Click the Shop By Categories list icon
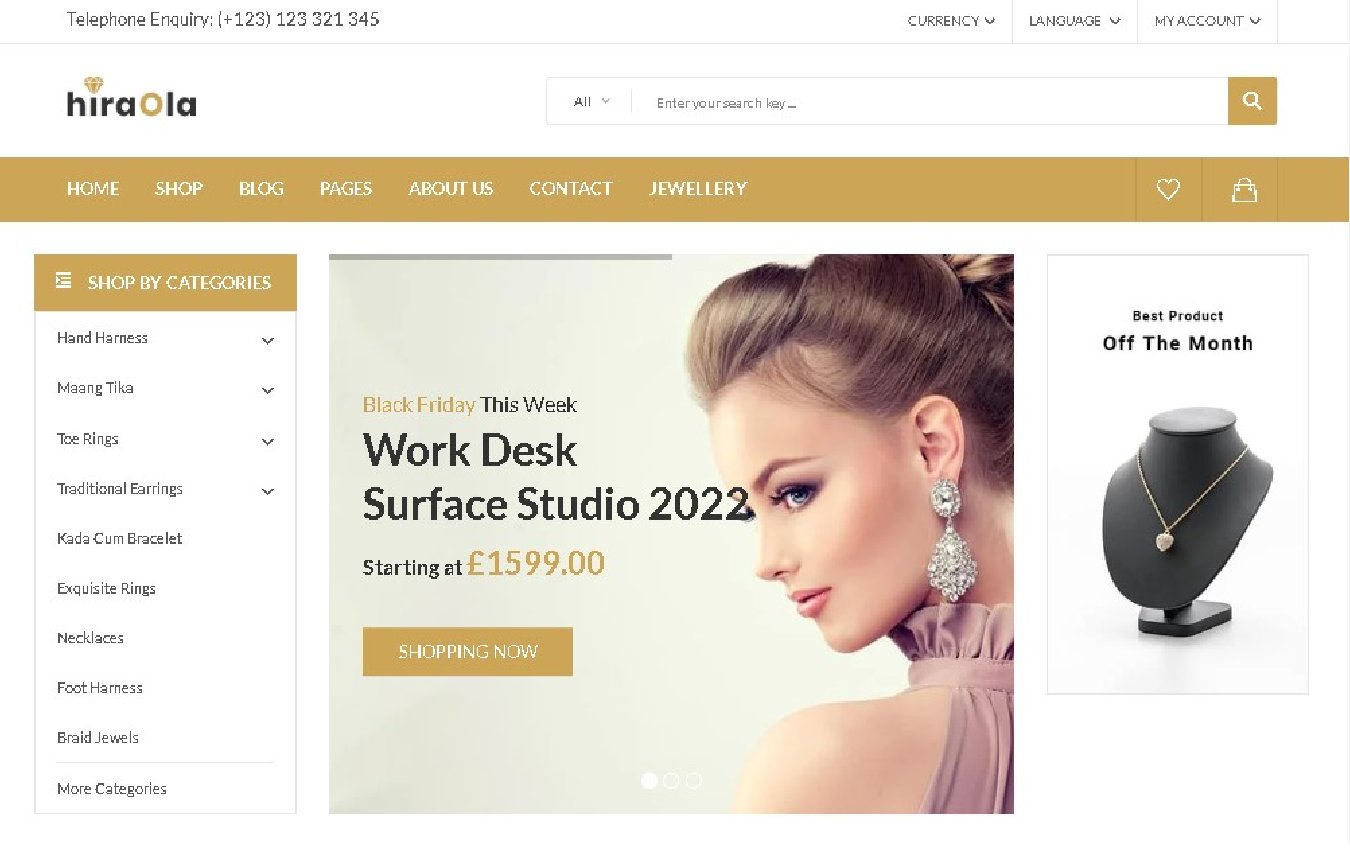 pos(63,281)
